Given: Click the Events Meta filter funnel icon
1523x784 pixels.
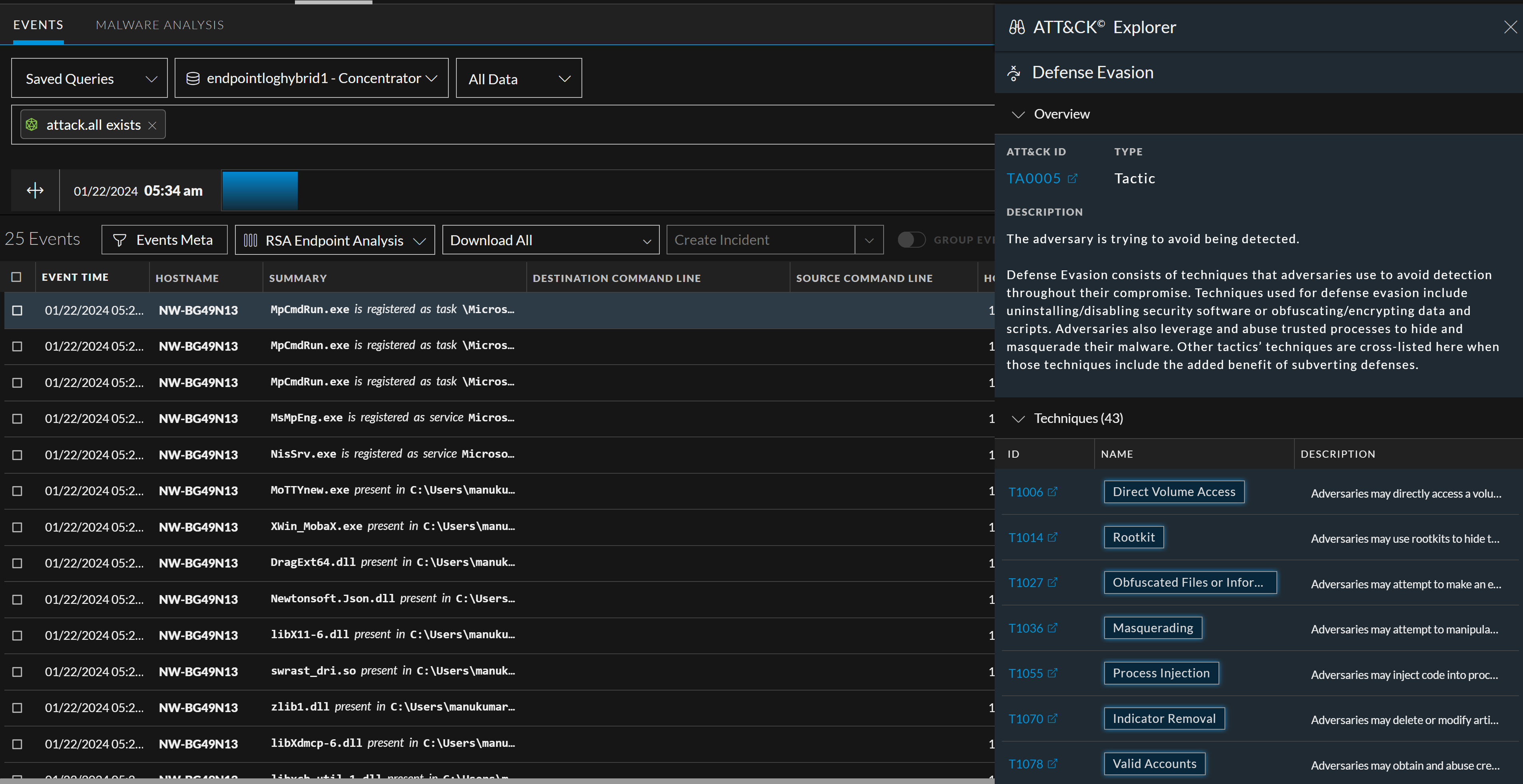Looking at the screenshot, I should click(x=119, y=240).
